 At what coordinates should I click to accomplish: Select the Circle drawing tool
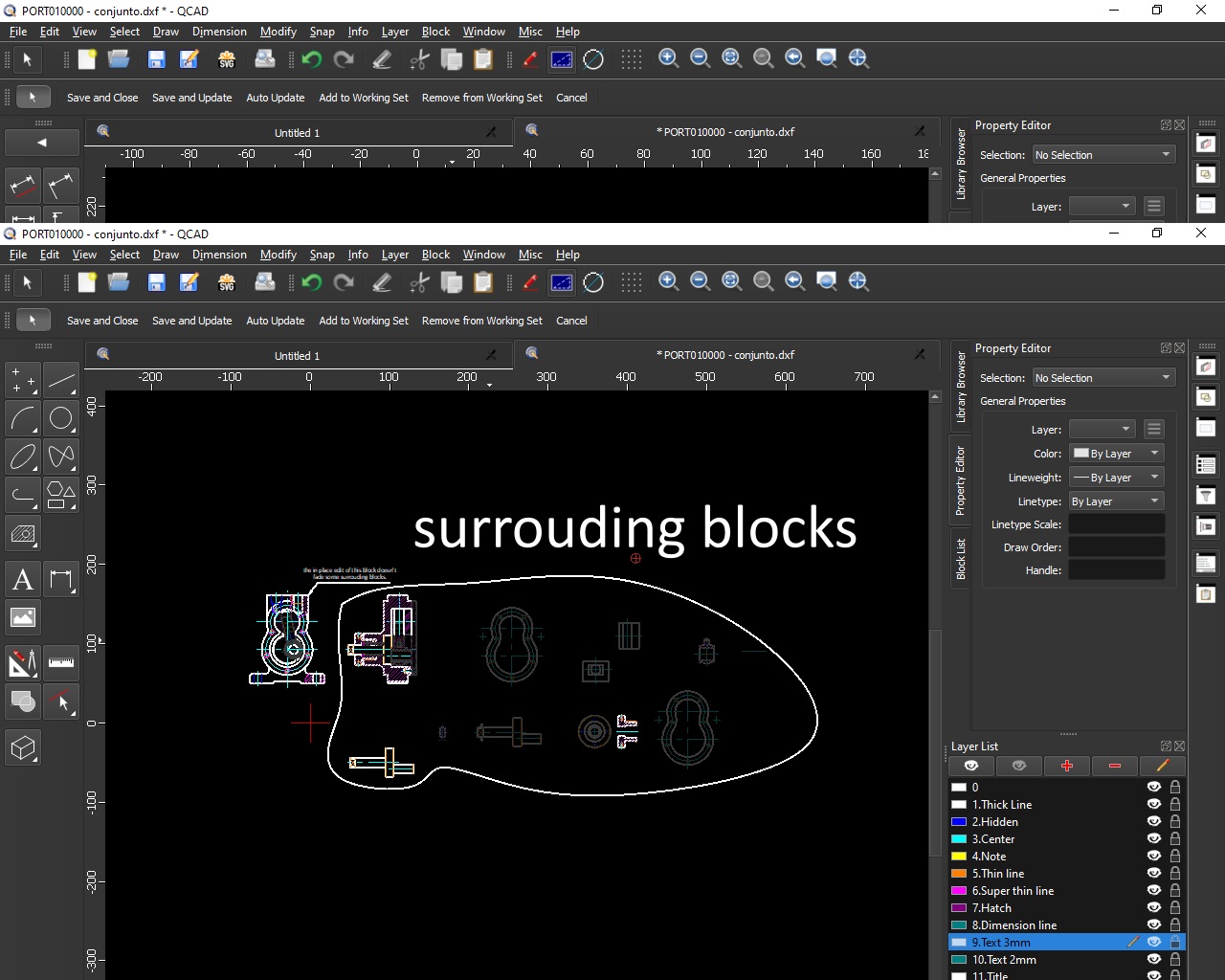pos(61,418)
